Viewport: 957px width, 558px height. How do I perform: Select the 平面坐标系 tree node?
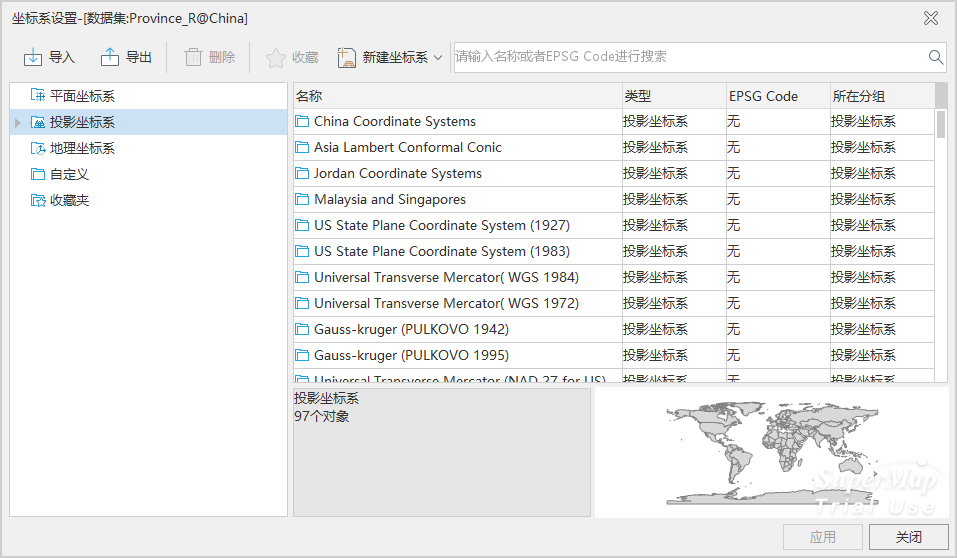[82, 96]
